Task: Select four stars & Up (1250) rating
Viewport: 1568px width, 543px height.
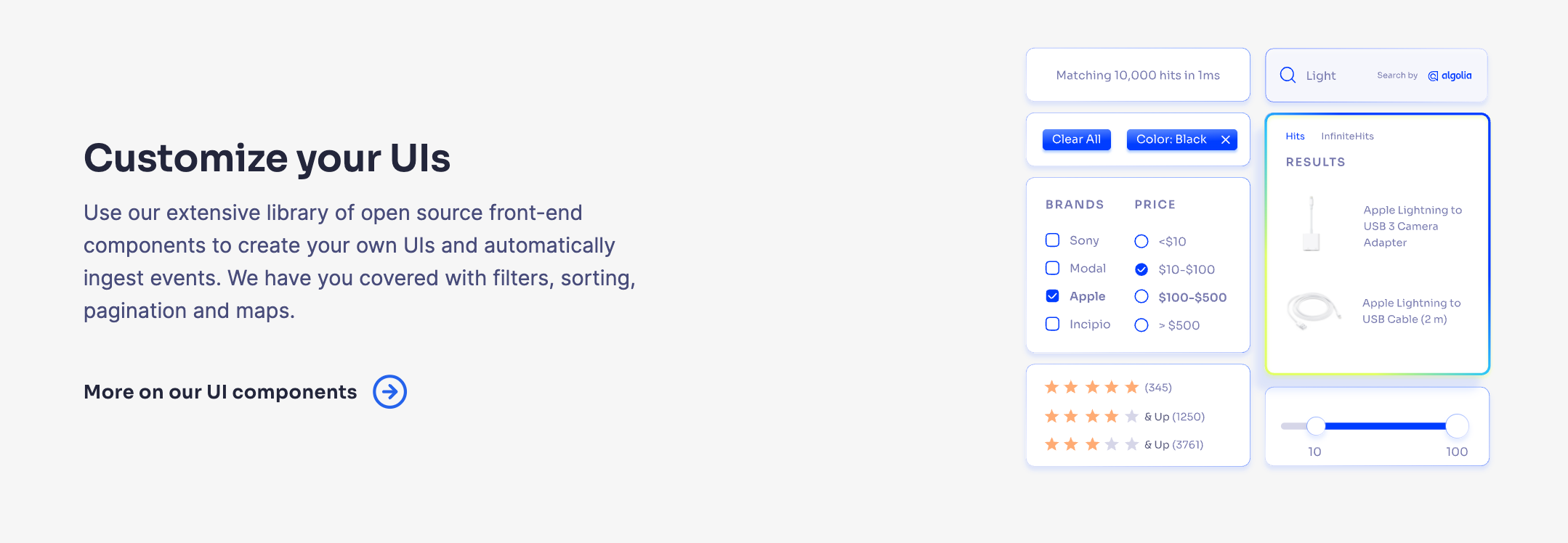Action: (x=1124, y=417)
